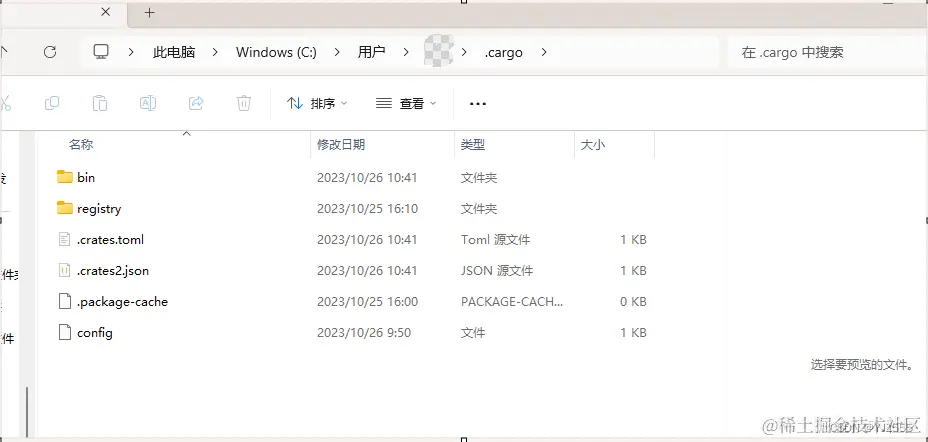This screenshot has height=442, width=928.
Task: Sort by 类型 column header
Action: (473, 144)
